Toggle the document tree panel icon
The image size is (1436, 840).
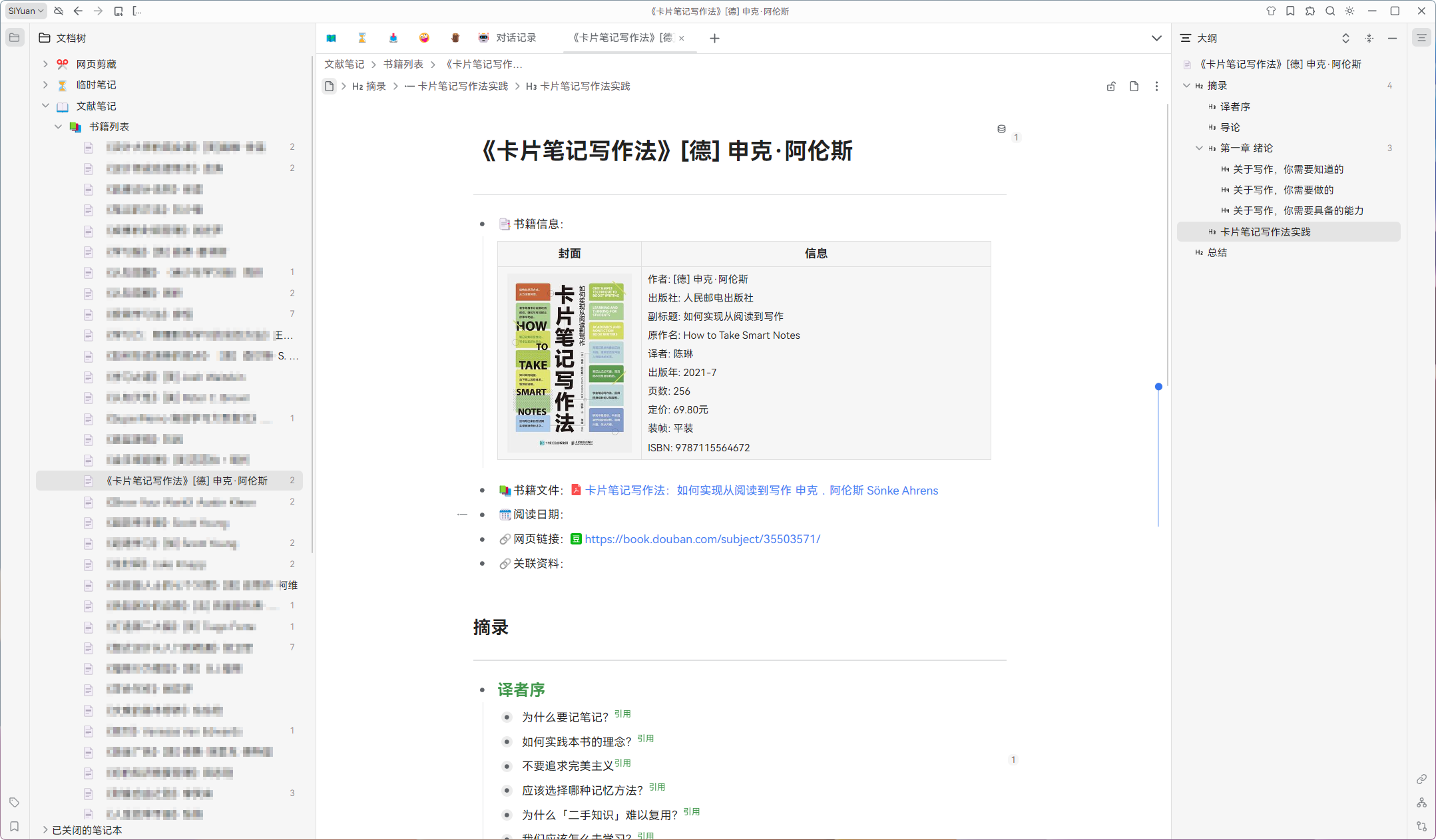tap(14, 37)
